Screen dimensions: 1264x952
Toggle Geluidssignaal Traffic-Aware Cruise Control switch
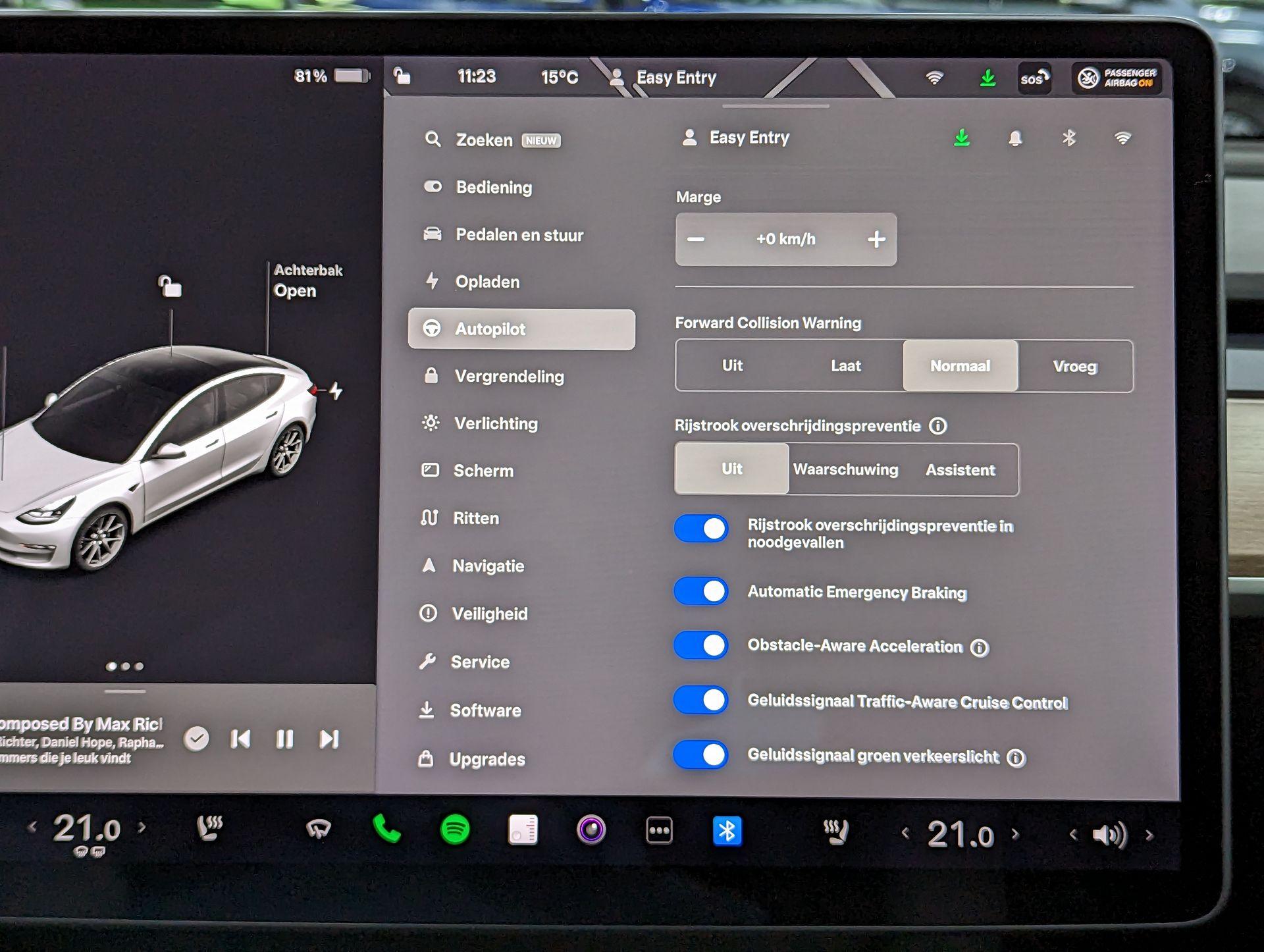coord(701,699)
